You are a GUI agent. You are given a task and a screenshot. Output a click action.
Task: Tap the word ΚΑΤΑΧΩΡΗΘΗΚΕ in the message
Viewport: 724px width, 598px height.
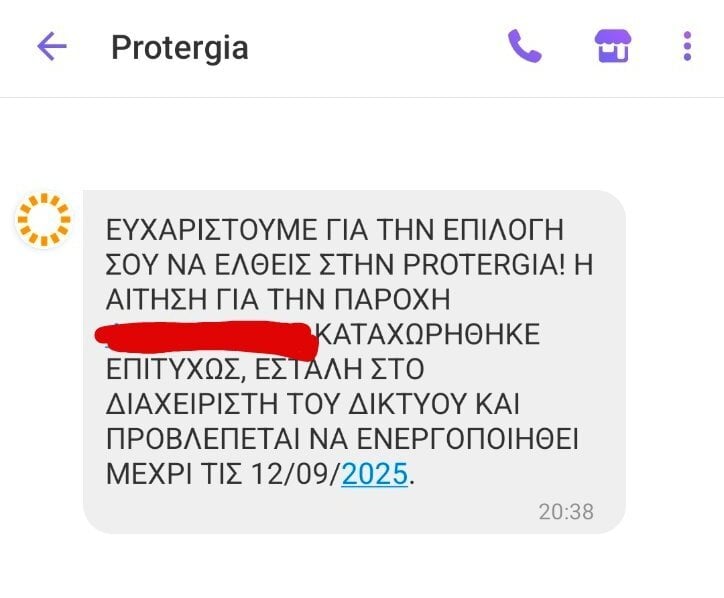pyautogui.click(x=429, y=334)
